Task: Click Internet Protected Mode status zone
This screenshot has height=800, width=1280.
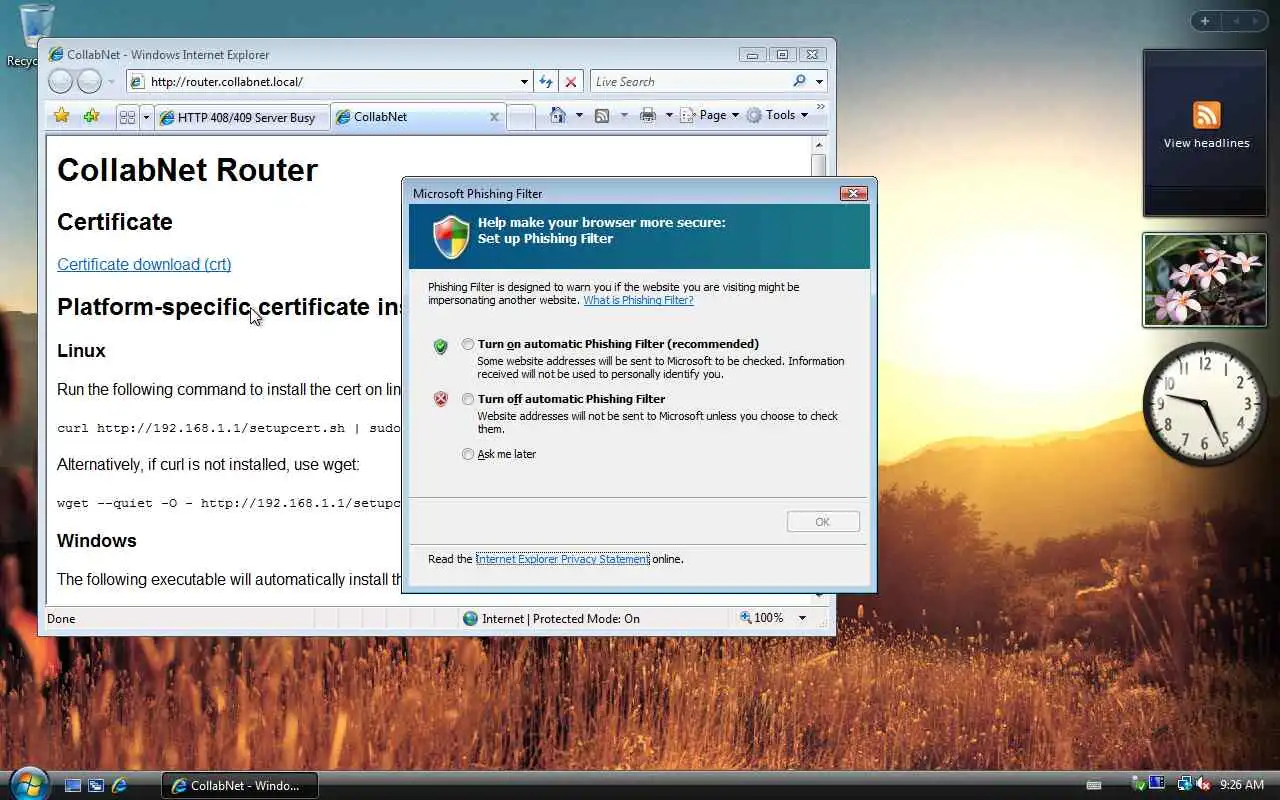Action: pos(551,618)
